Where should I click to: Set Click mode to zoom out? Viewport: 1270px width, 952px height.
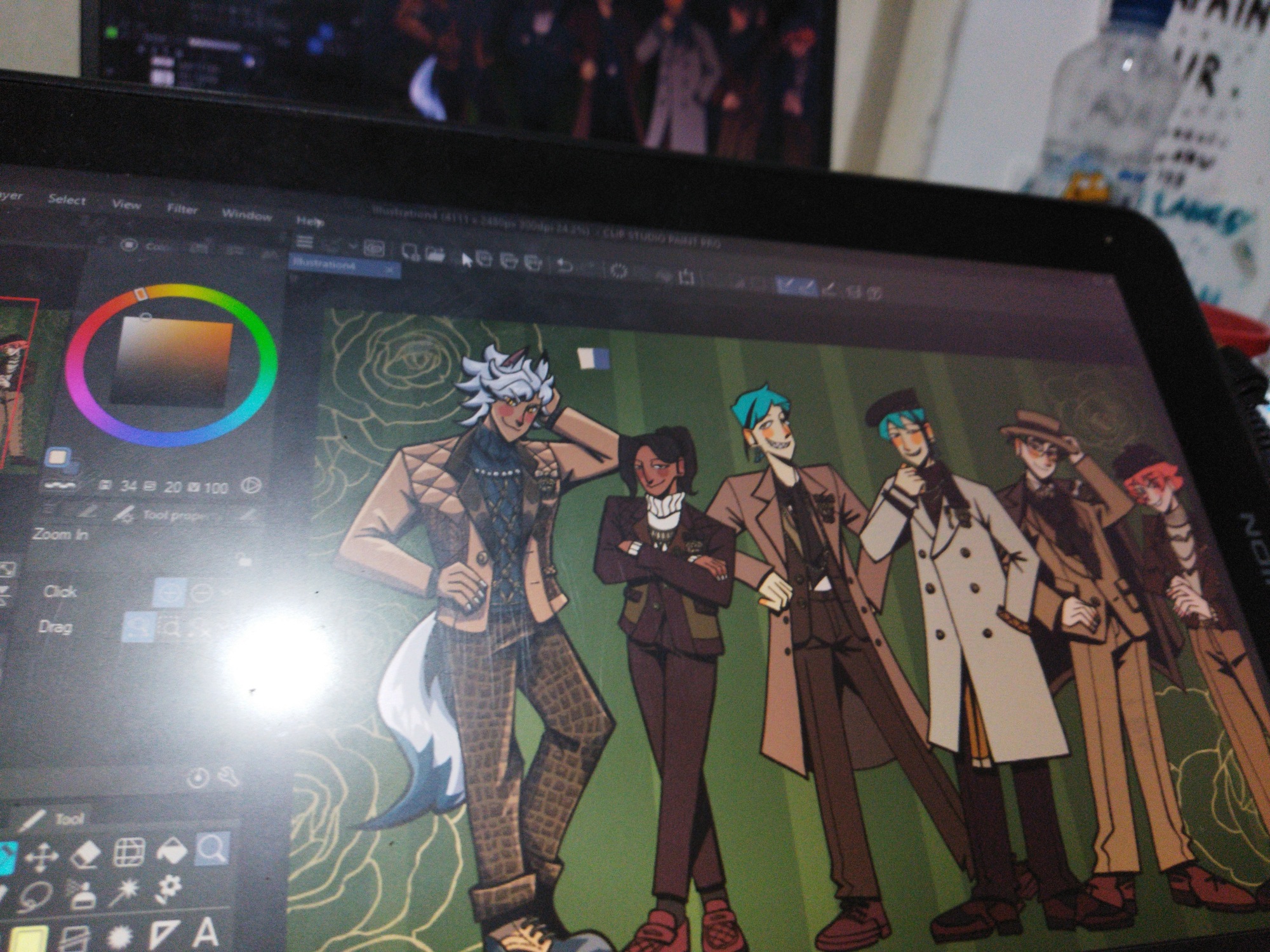(x=202, y=594)
